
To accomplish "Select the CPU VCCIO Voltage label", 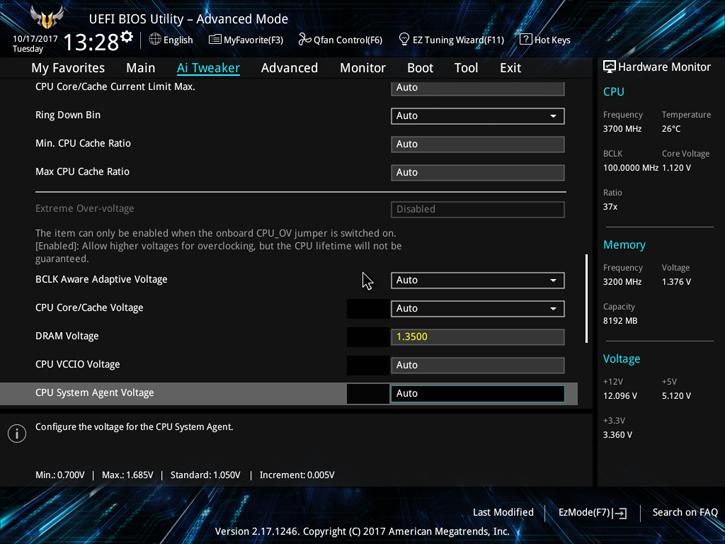I will tap(77, 364).
